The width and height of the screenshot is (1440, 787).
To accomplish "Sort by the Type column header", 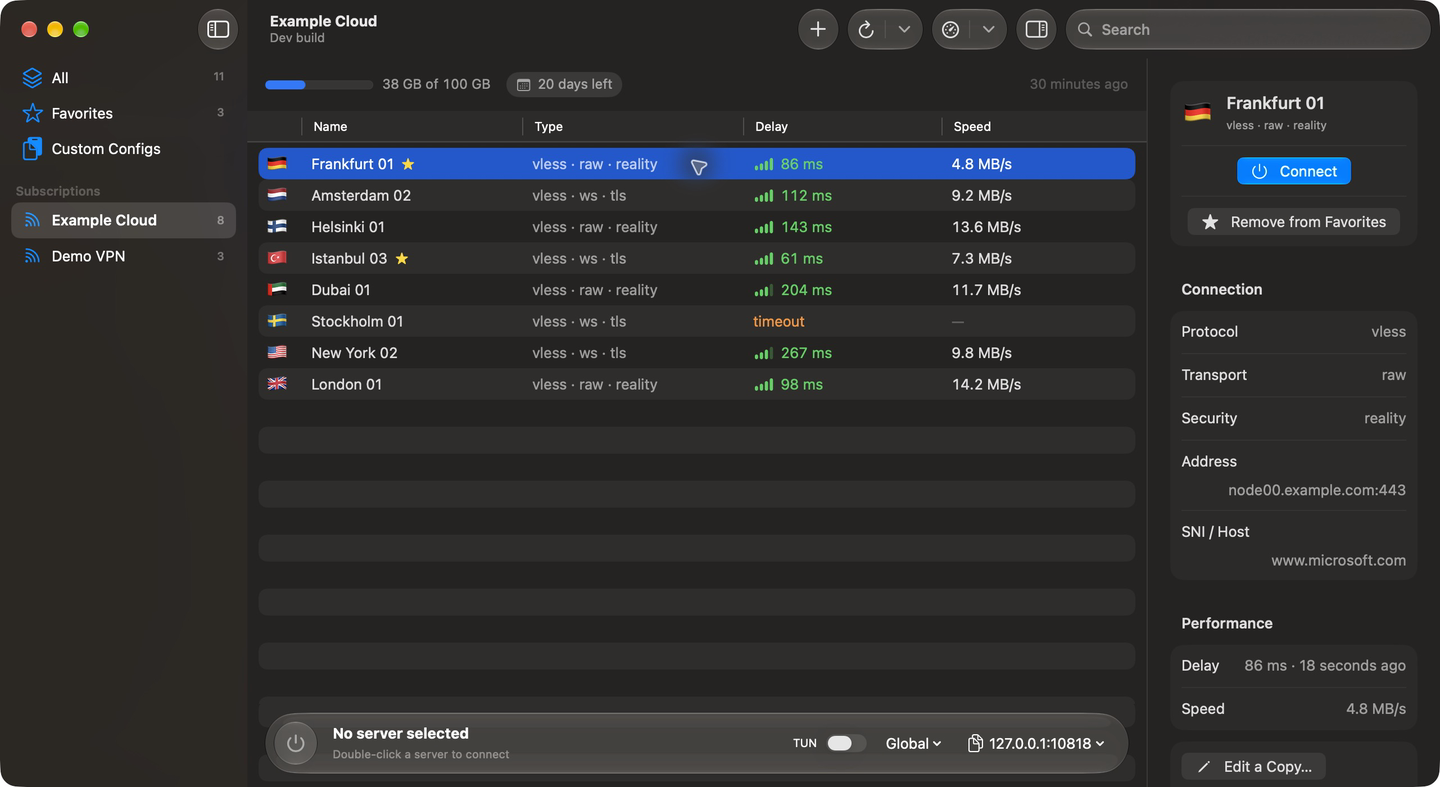I will pyautogui.click(x=632, y=127).
